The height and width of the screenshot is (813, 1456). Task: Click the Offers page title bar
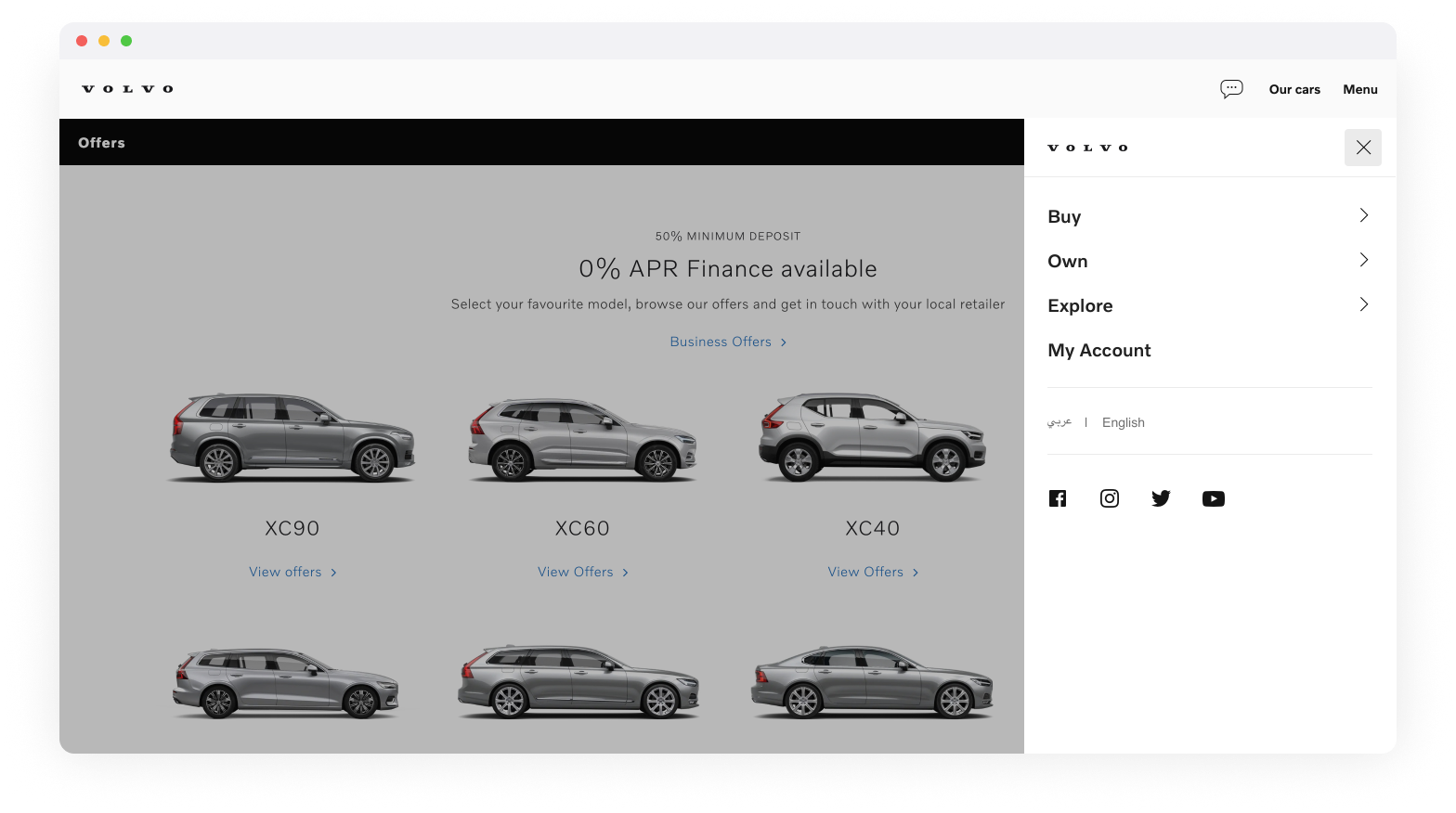[541, 142]
